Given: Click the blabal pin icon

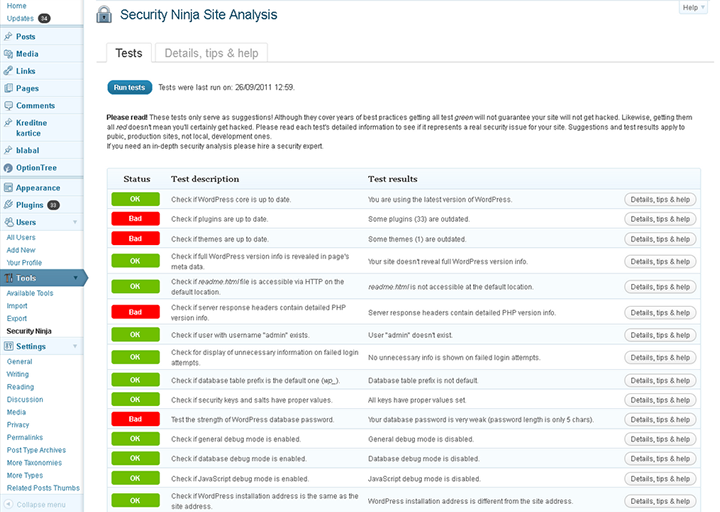Looking at the screenshot, I should pyautogui.click(x=8, y=150).
